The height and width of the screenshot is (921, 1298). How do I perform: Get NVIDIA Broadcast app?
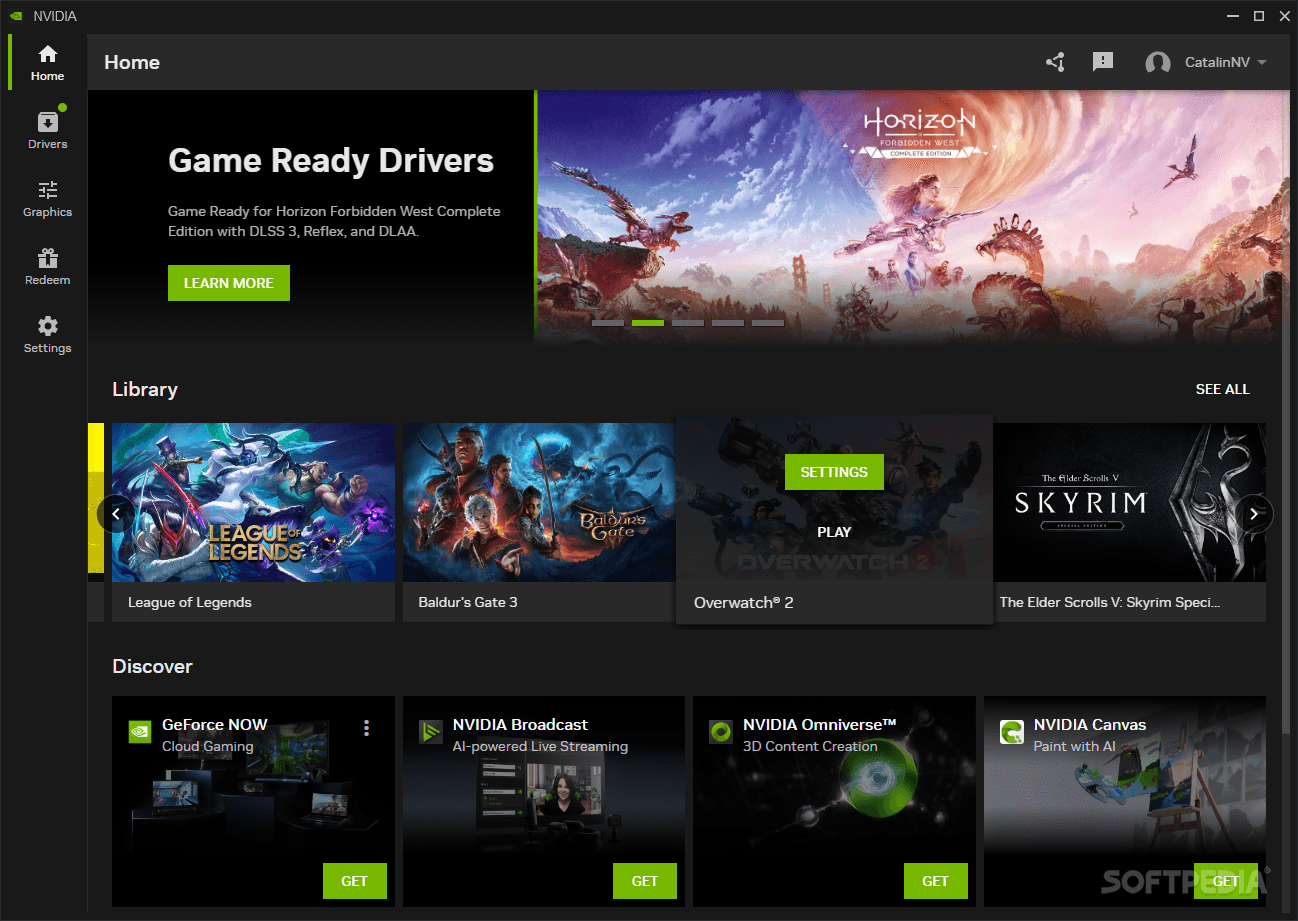coord(645,881)
